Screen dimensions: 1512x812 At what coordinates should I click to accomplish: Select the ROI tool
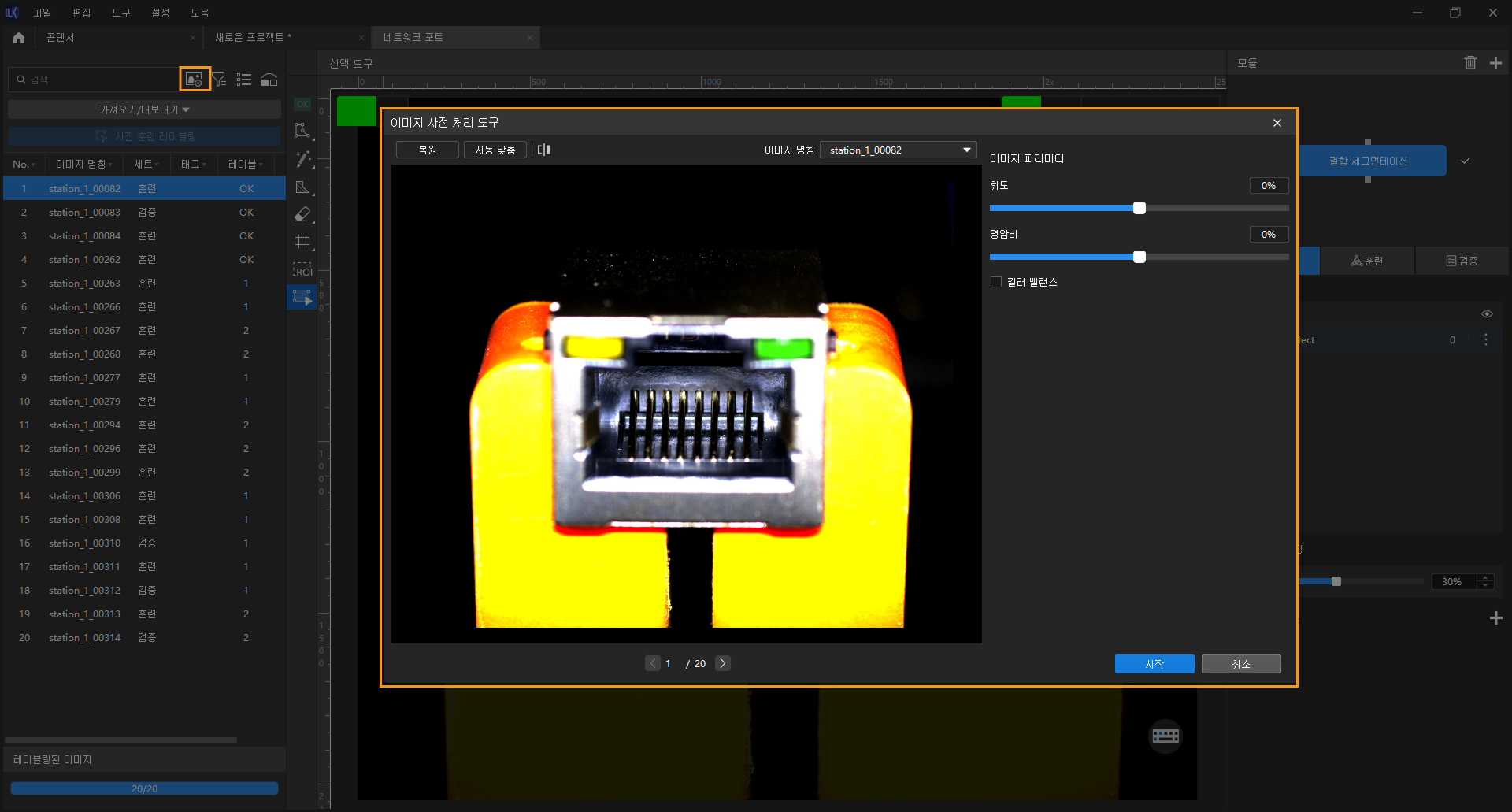[302, 269]
